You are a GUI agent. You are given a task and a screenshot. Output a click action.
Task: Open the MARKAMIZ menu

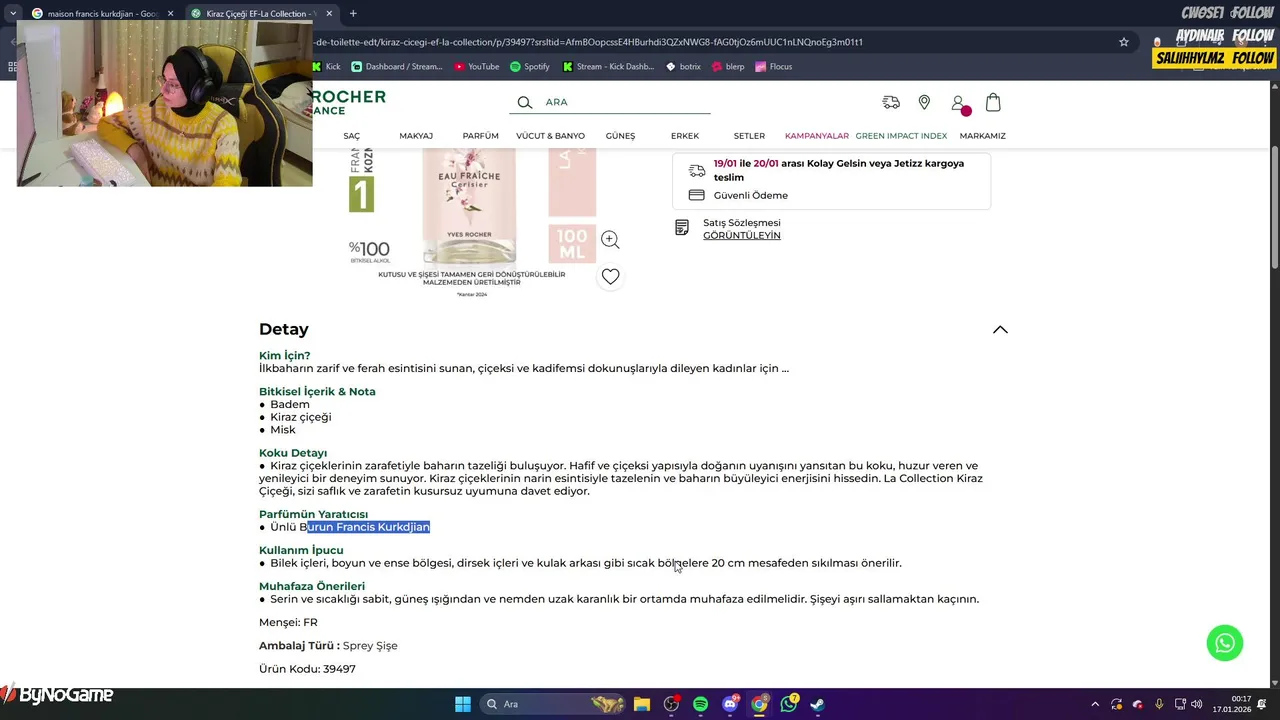[982, 136]
